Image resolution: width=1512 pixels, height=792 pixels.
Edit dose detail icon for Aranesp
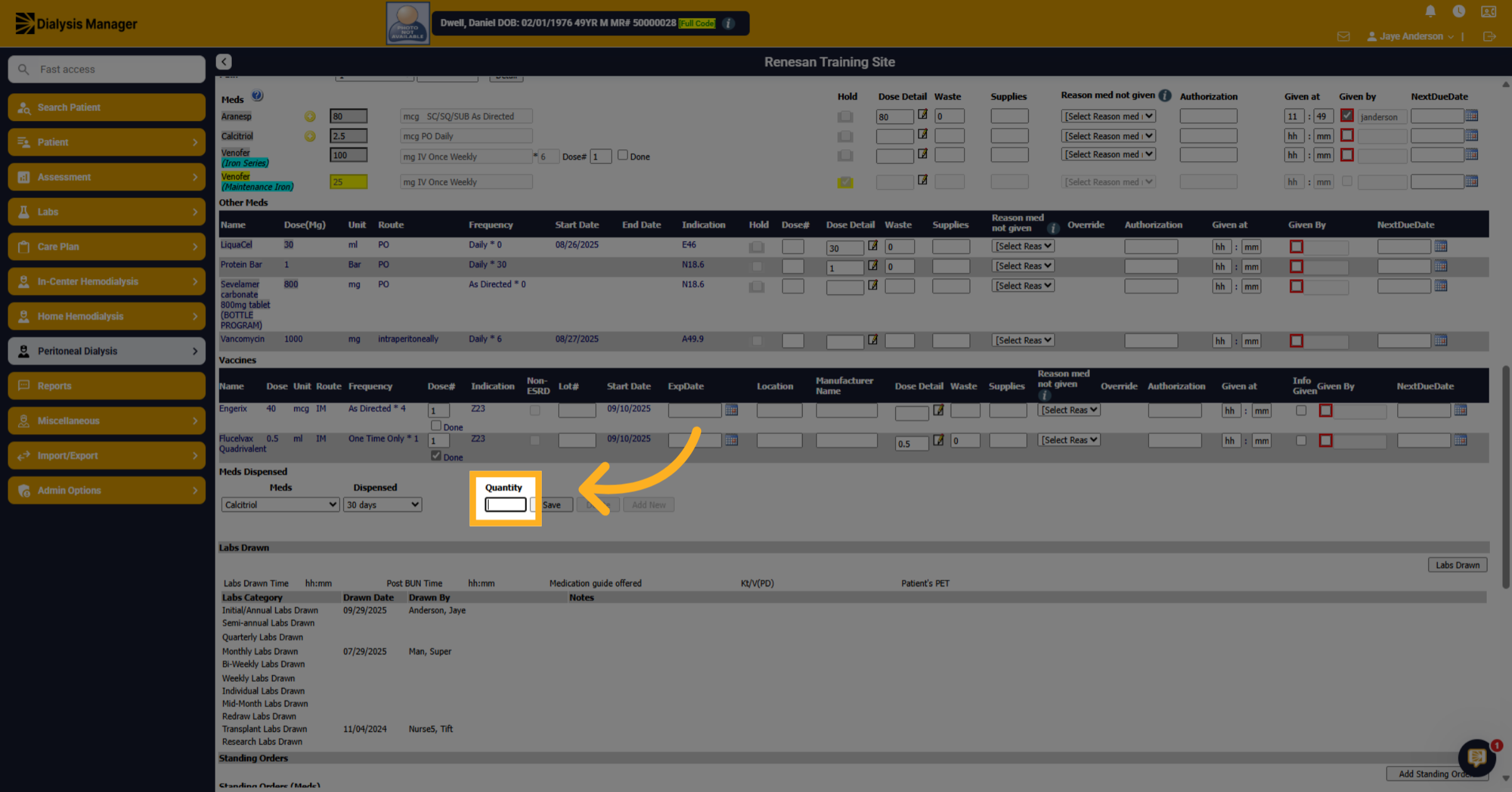[x=922, y=115]
